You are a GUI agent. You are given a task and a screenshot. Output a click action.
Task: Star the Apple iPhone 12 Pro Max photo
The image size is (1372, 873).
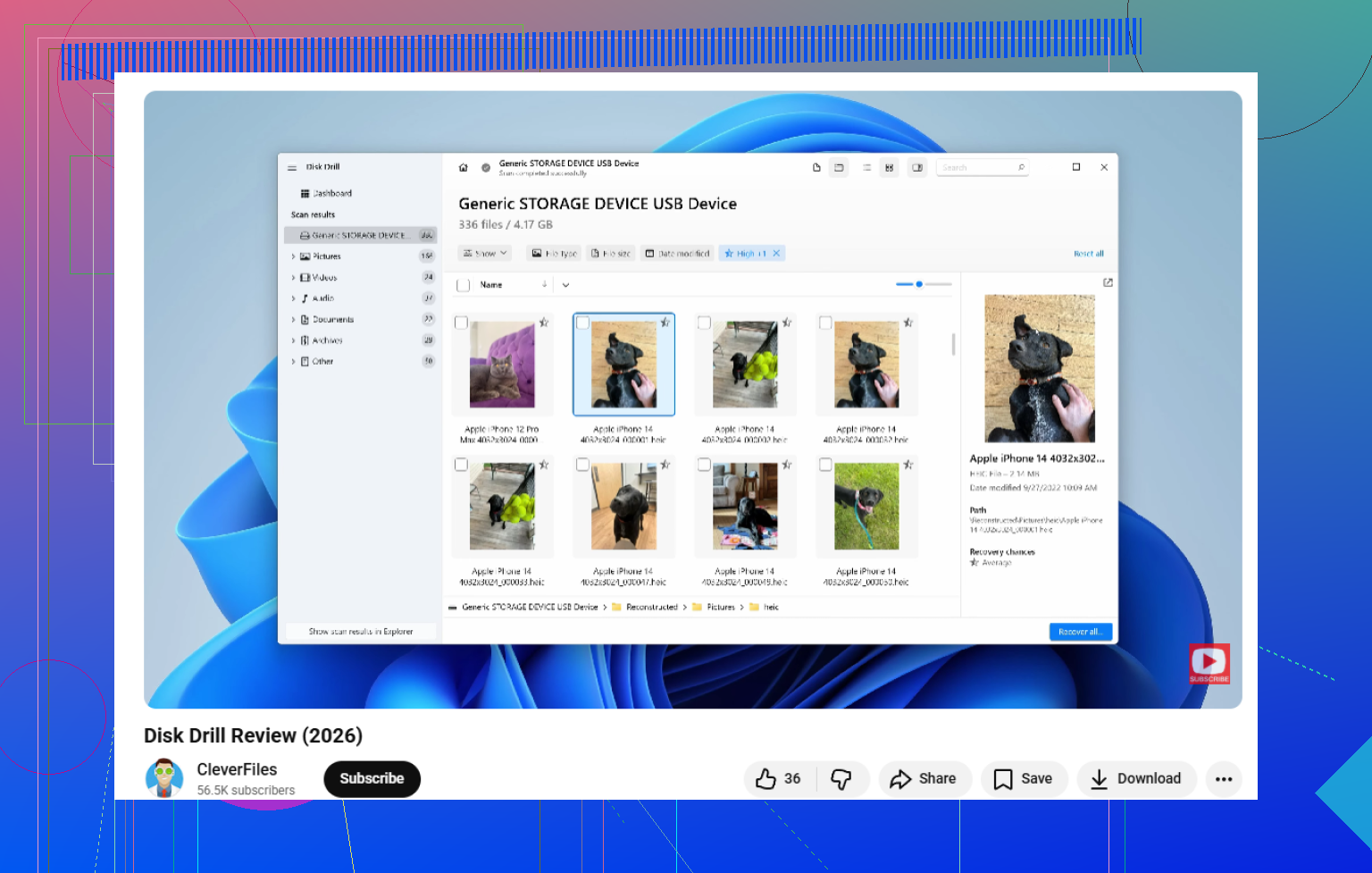544,323
